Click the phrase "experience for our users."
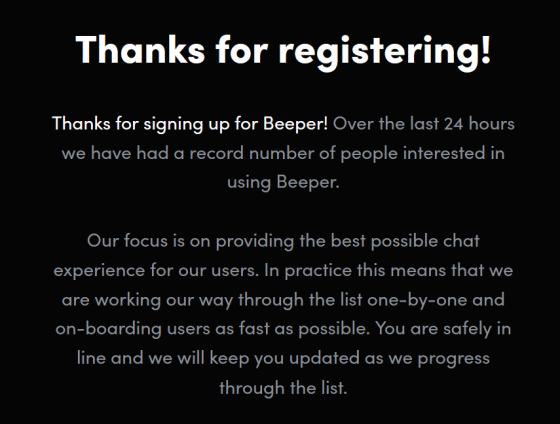 pyautogui.click(x=156, y=270)
